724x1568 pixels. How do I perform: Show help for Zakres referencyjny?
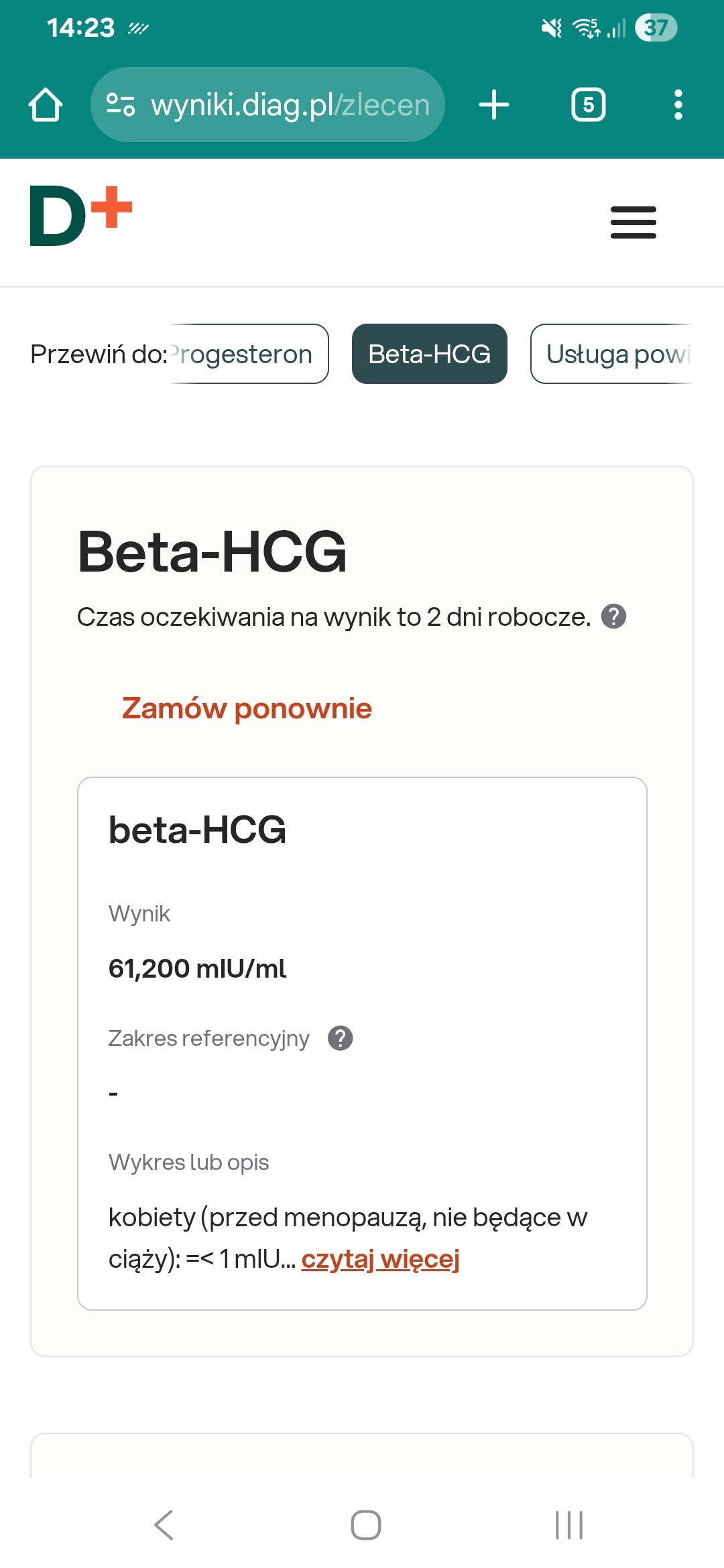340,1038
